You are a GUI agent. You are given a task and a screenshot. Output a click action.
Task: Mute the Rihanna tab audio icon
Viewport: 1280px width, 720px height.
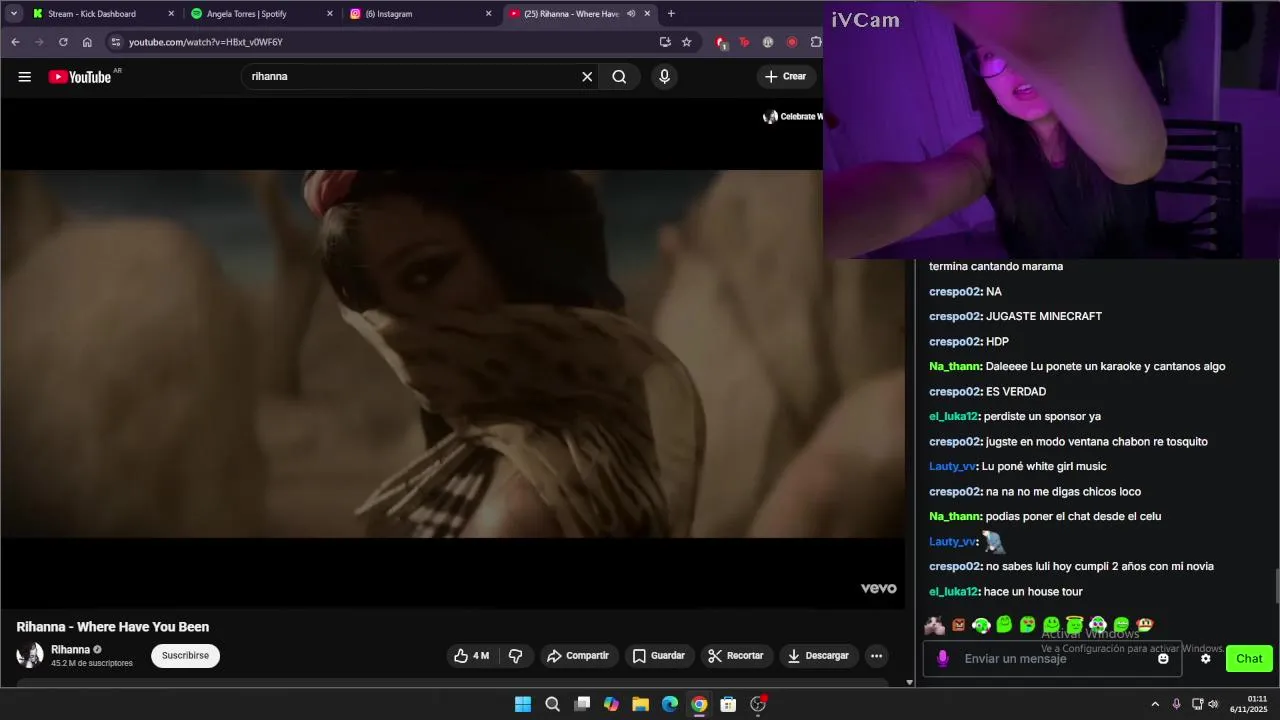tap(631, 14)
